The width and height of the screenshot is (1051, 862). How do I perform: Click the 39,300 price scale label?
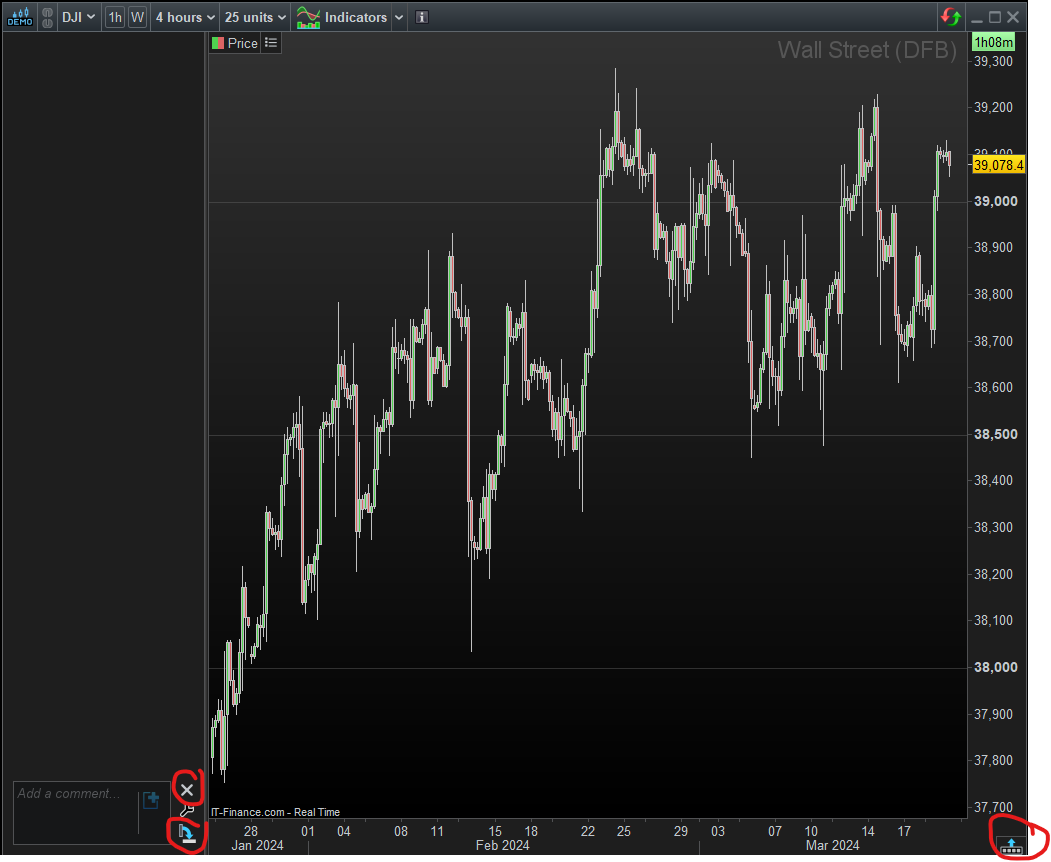(x=993, y=61)
